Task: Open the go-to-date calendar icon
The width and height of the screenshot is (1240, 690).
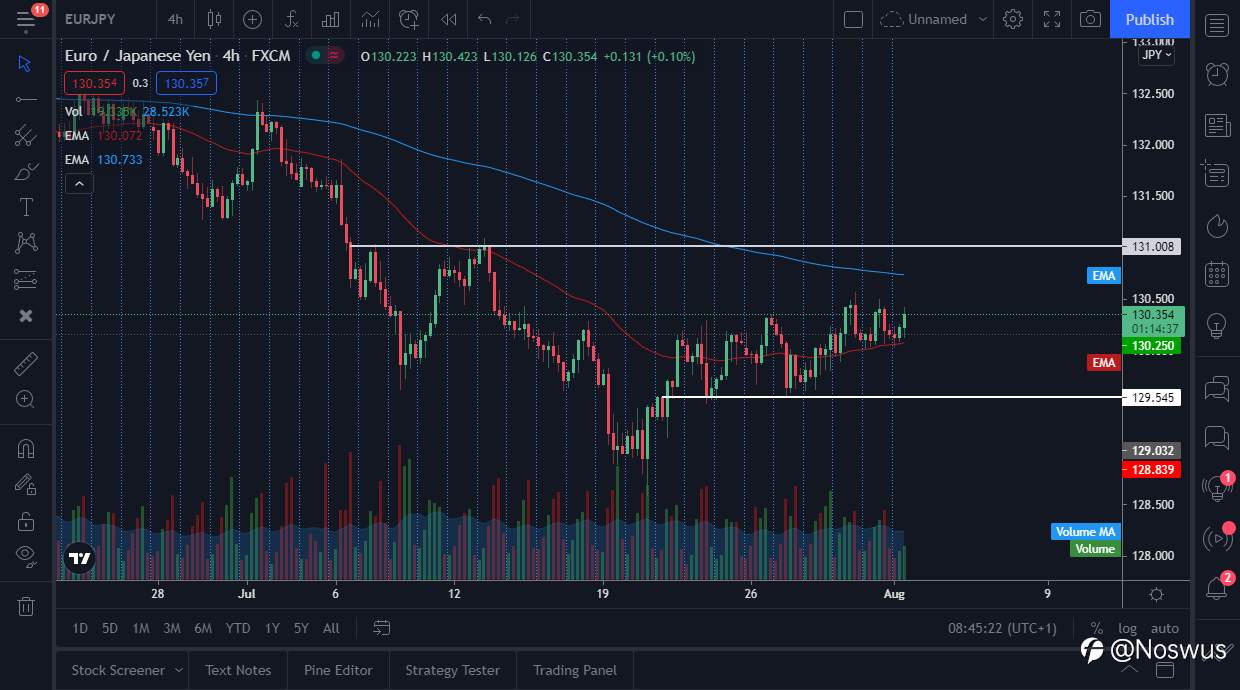Action: click(382, 628)
